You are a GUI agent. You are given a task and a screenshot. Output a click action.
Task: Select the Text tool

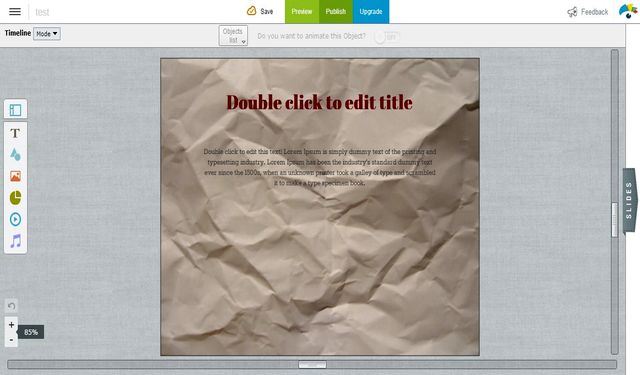[16, 133]
